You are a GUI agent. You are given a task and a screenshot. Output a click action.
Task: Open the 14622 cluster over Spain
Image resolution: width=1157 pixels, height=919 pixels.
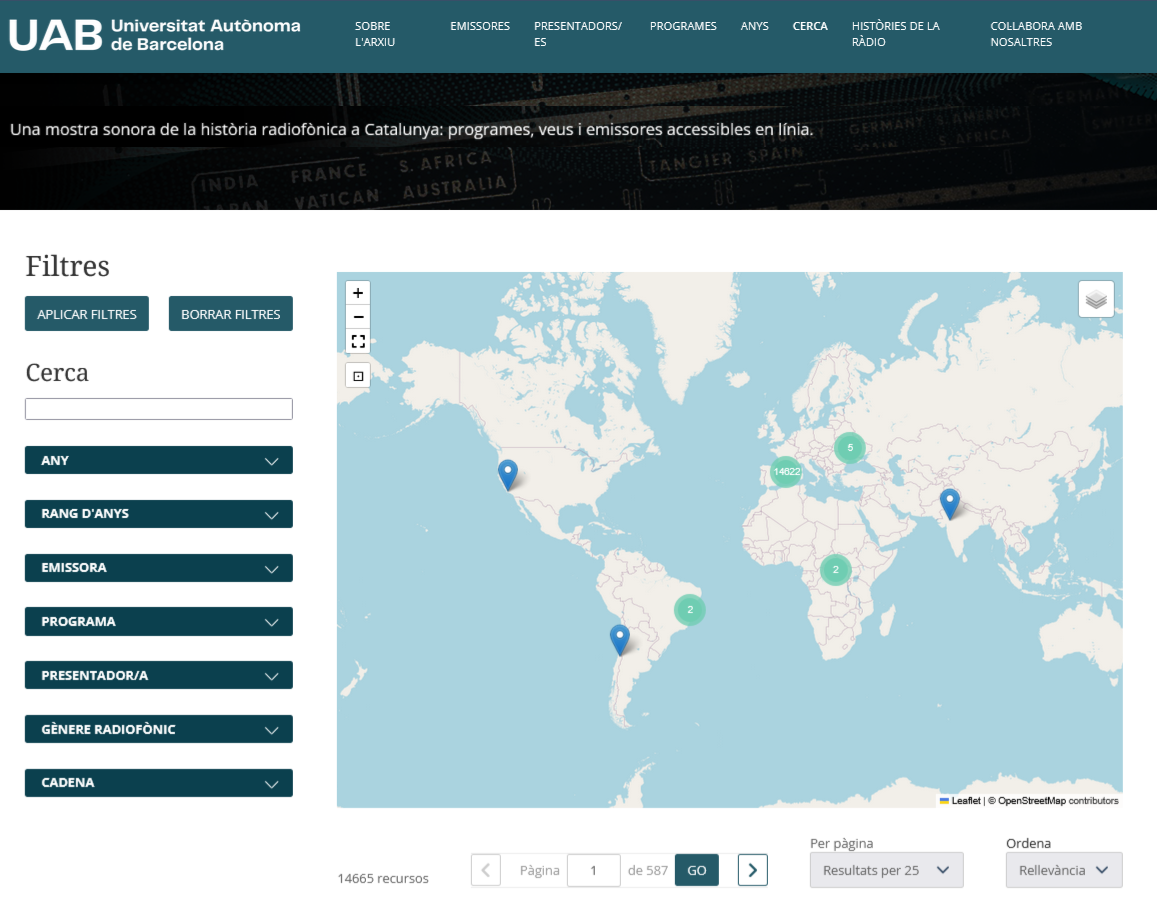tap(786, 471)
